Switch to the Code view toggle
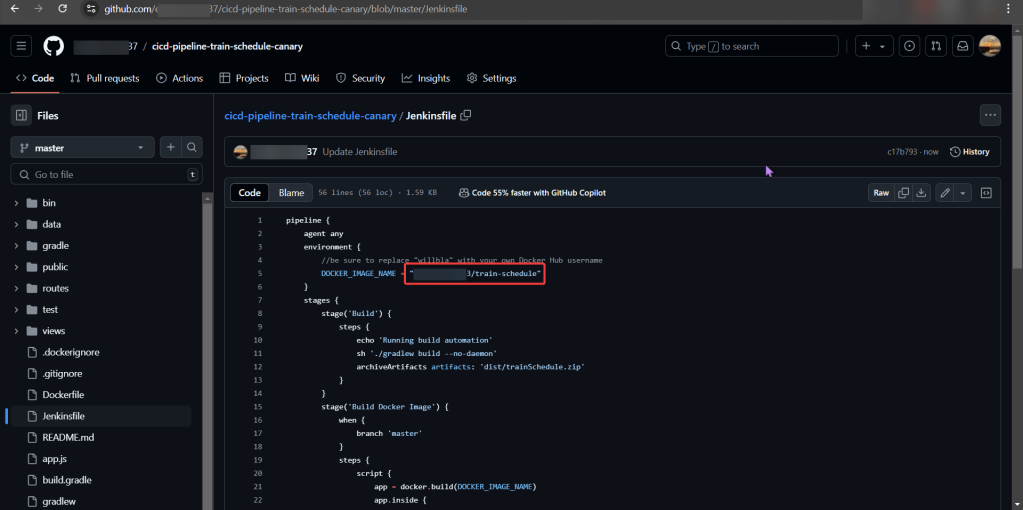The width and height of the screenshot is (1023, 510). pos(249,193)
